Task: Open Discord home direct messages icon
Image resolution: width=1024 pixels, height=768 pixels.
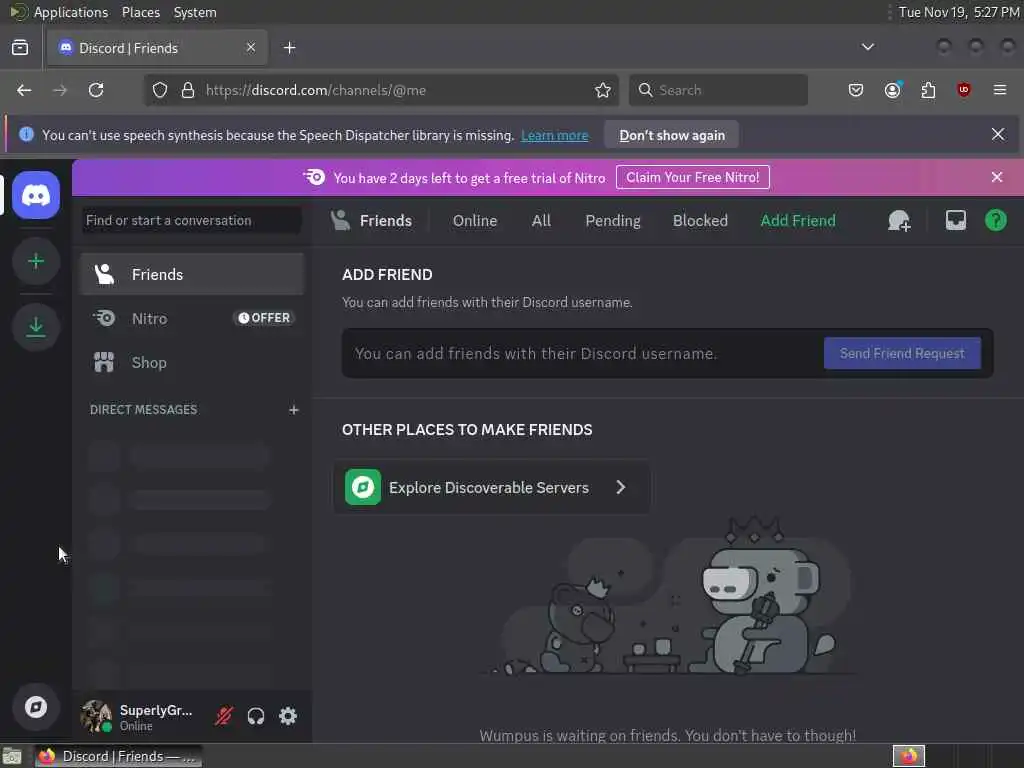Action: [36, 195]
